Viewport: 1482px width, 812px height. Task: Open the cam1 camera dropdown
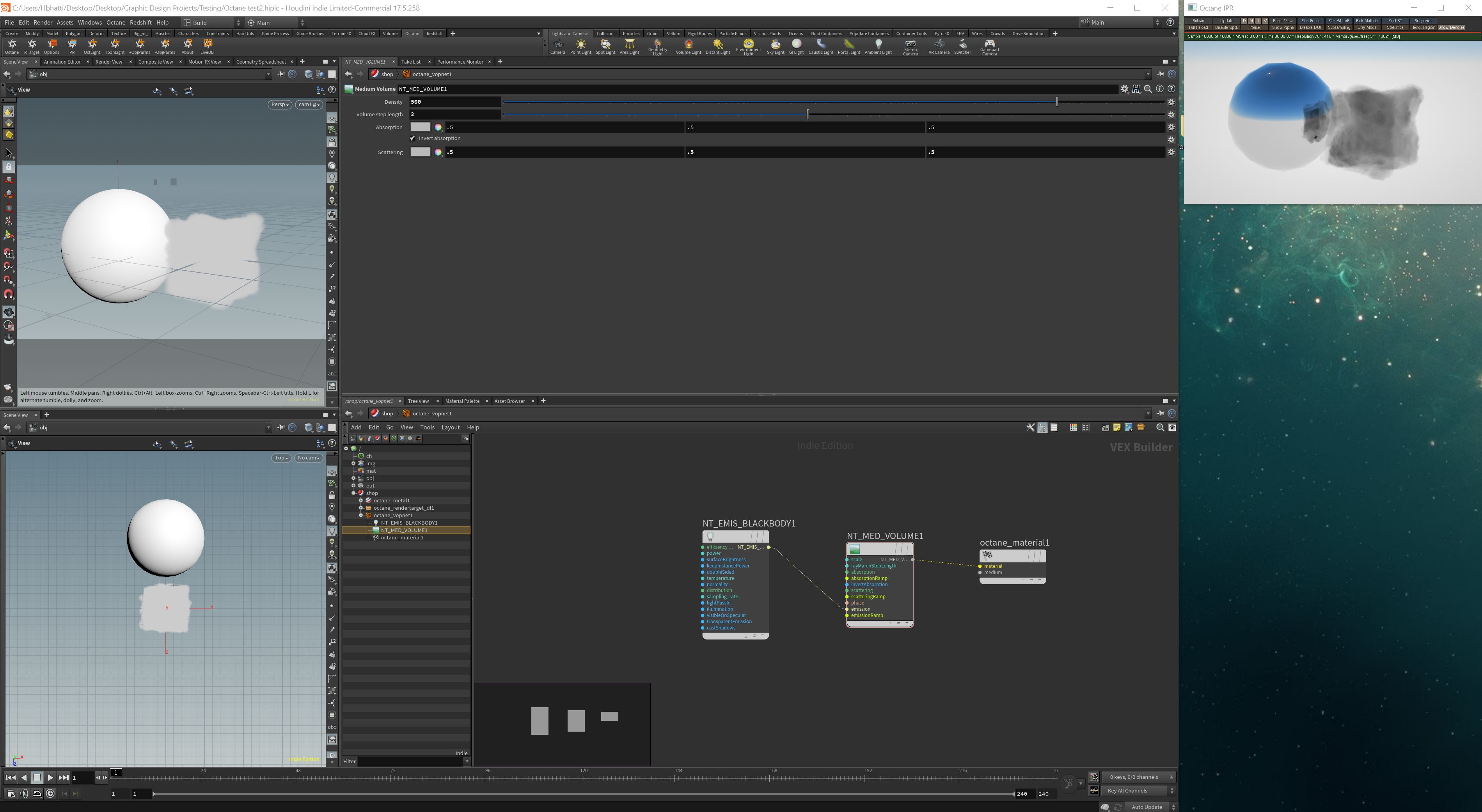308,105
